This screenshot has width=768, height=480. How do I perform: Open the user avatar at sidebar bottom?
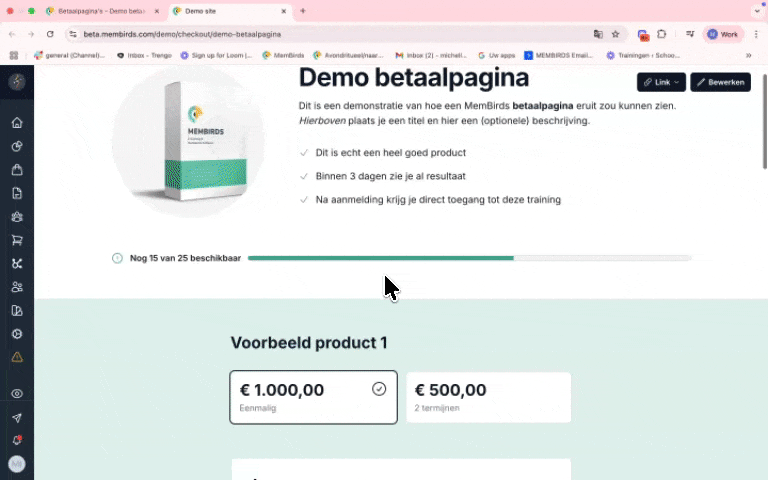coord(17,464)
